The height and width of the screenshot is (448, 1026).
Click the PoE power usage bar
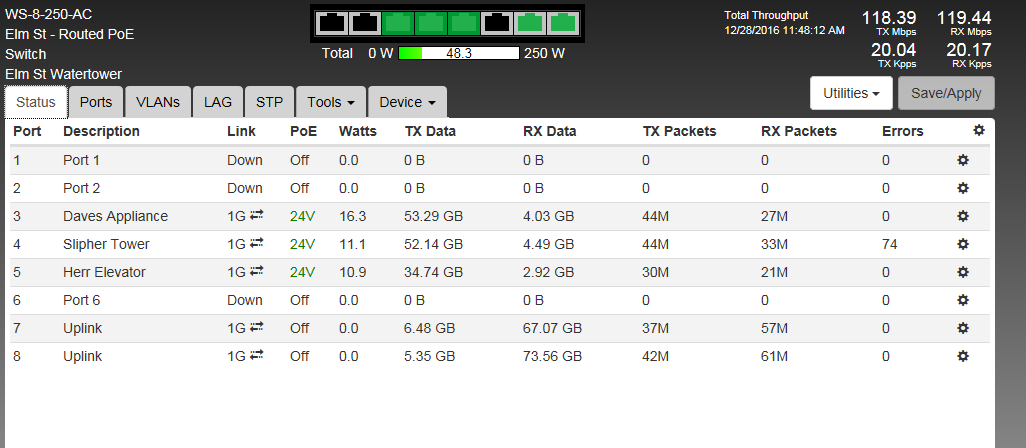tap(458, 53)
